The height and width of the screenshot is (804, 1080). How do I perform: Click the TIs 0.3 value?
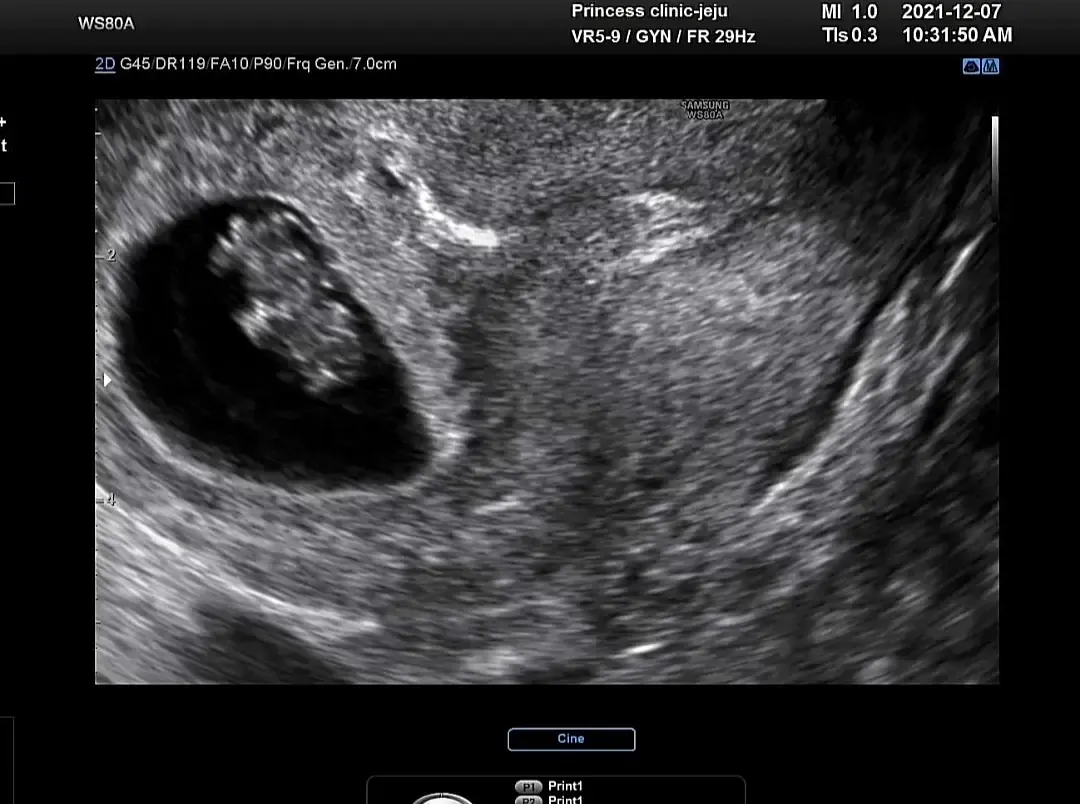click(849, 35)
